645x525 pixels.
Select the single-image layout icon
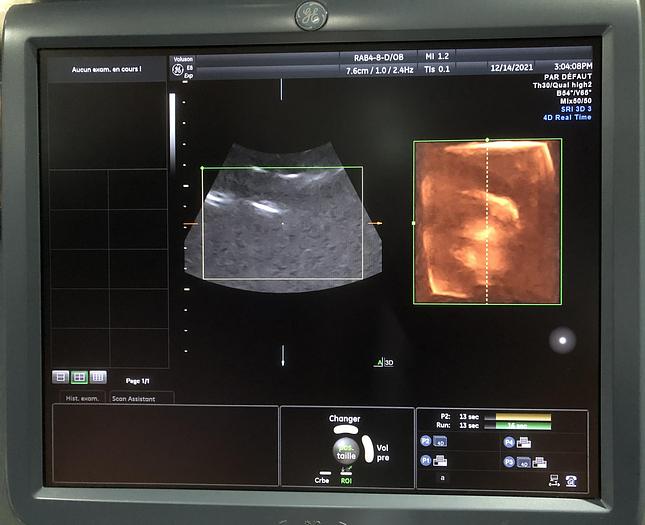click(x=60, y=377)
